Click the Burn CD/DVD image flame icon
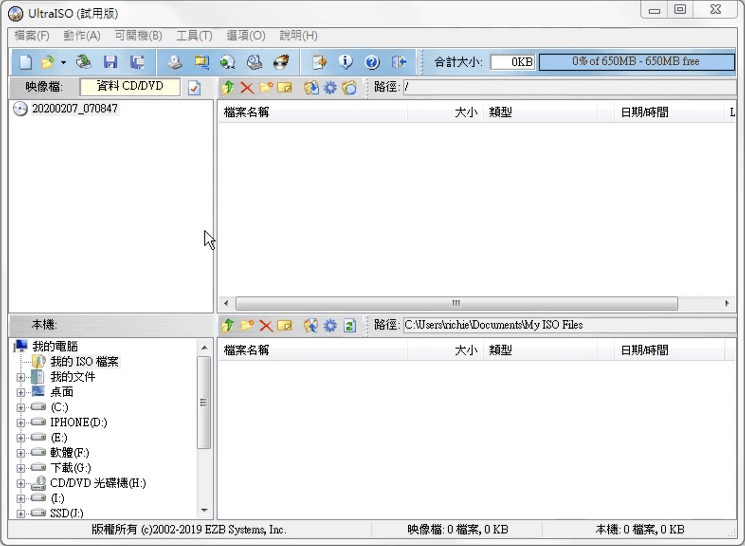 click(x=281, y=62)
